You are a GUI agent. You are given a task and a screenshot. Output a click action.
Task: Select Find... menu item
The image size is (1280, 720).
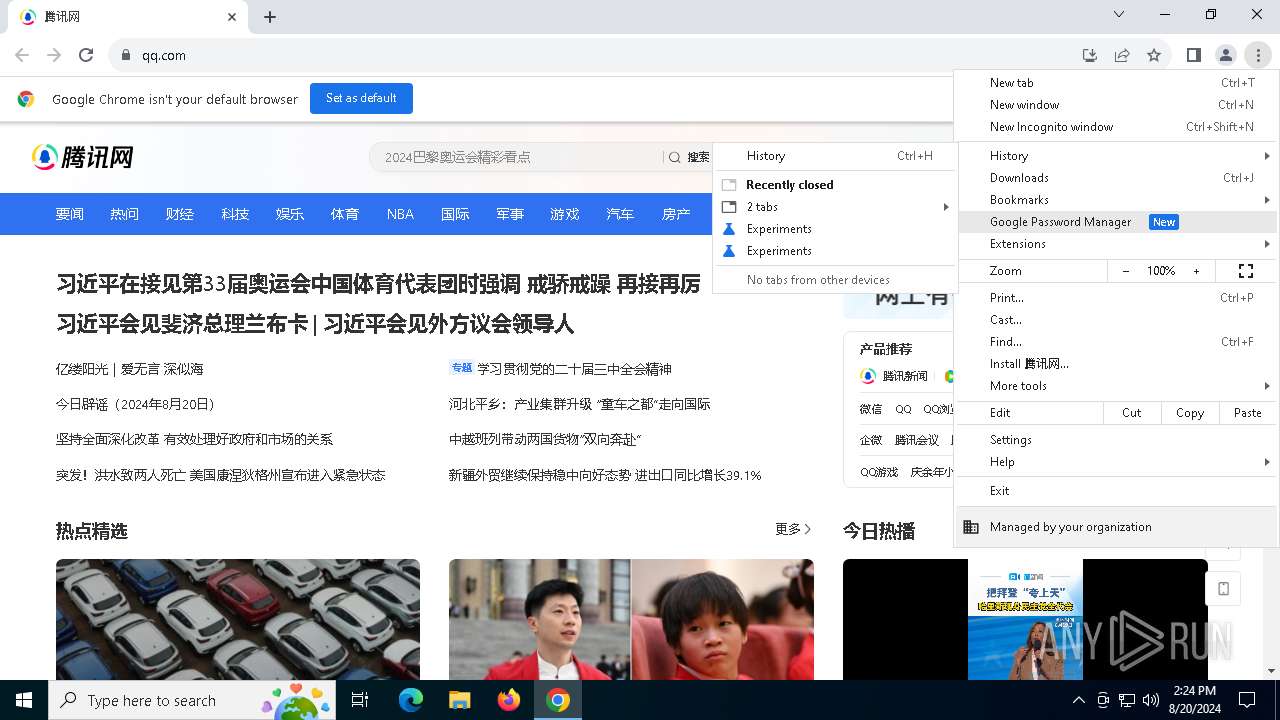pos(1117,342)
